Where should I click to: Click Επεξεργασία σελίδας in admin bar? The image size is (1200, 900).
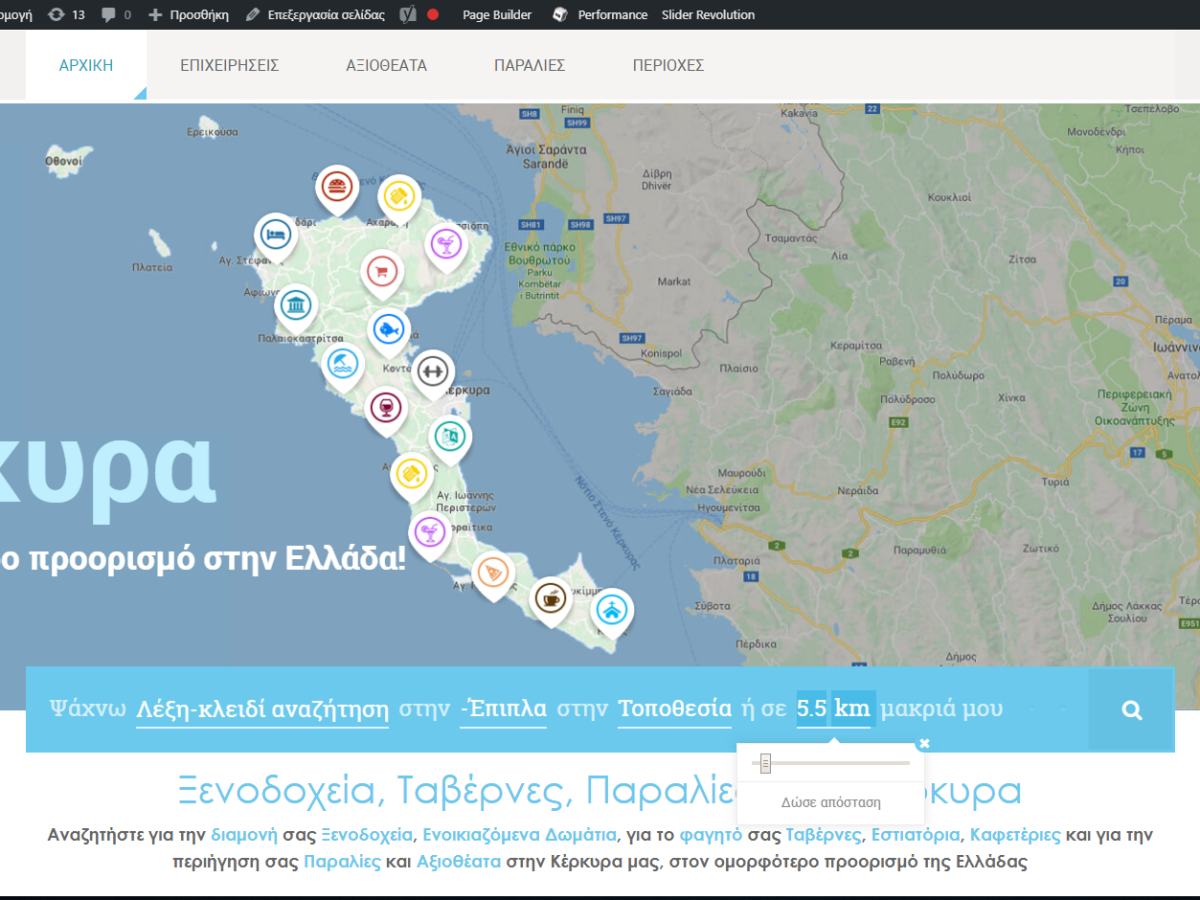(315, 15)
